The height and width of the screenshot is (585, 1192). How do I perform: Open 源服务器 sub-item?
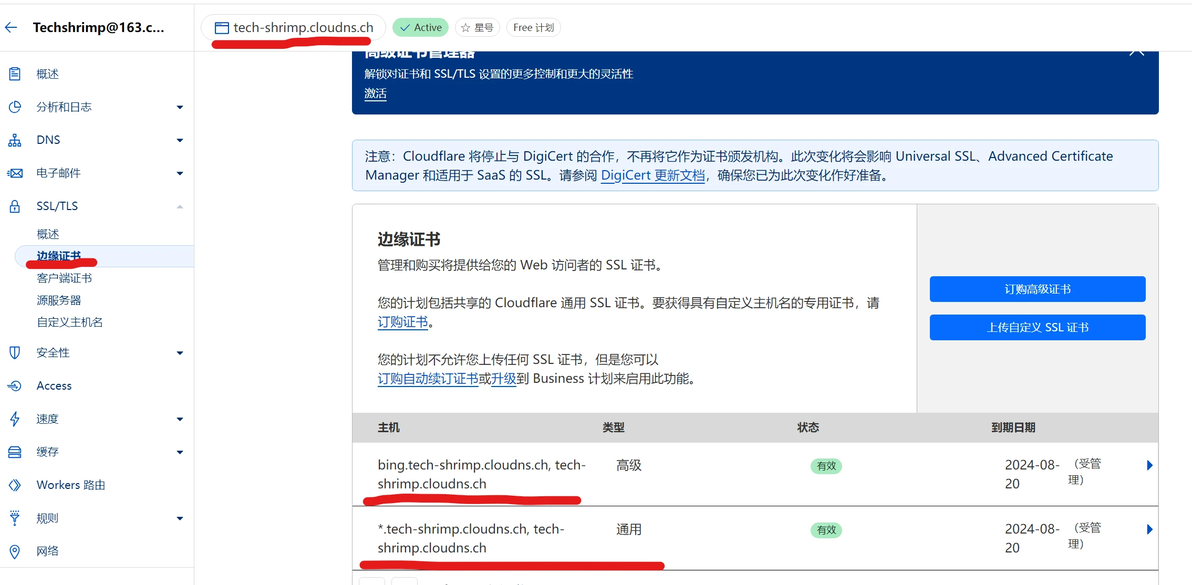point(59,300)
